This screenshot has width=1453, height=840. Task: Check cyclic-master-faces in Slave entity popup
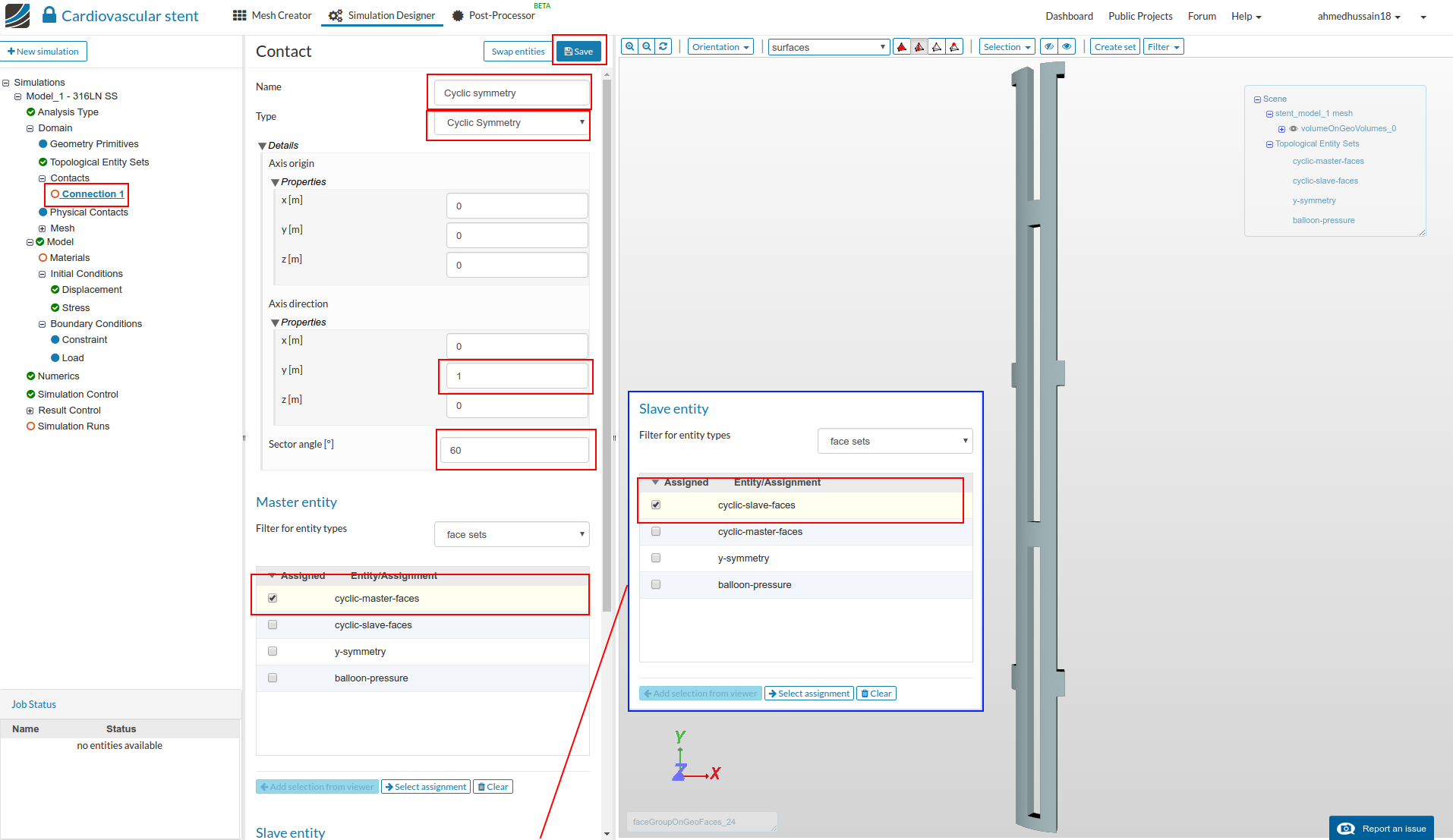click(656, 532)
